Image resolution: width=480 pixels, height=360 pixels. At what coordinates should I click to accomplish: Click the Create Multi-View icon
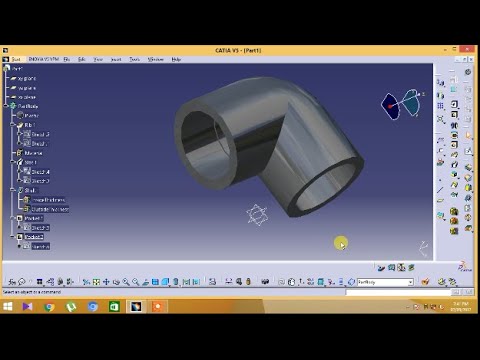[155, 282]
